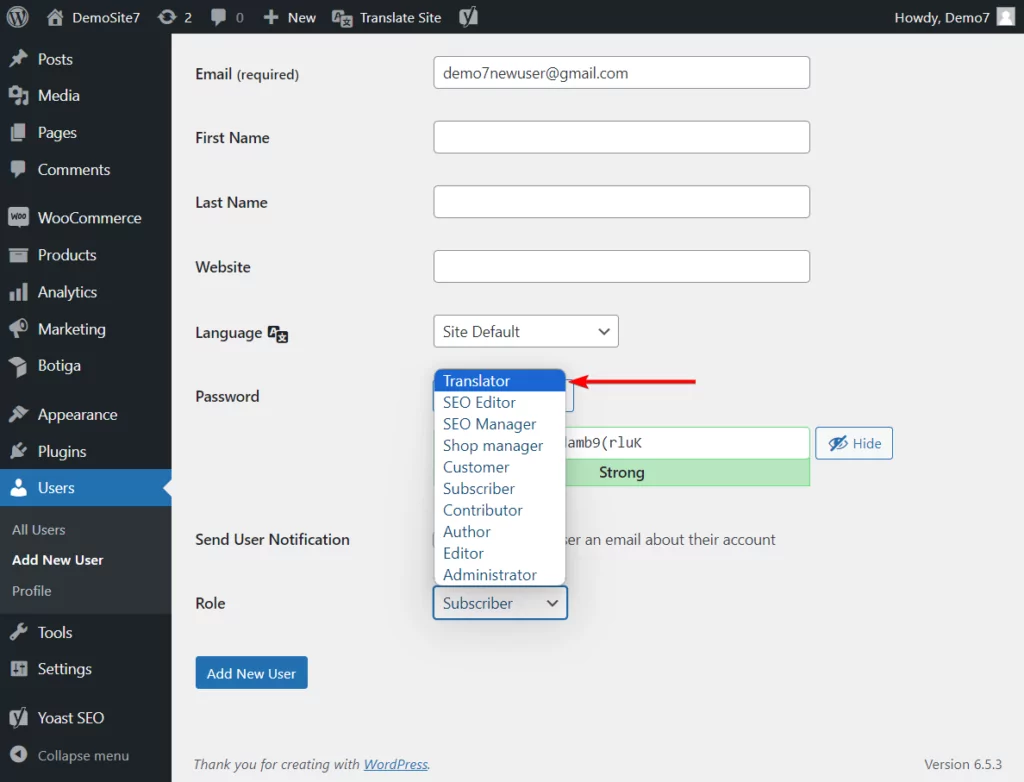Click translation icon beside Language label
Image resolution: width=1024 pixels, height=782 pixels.
point(278,334)
